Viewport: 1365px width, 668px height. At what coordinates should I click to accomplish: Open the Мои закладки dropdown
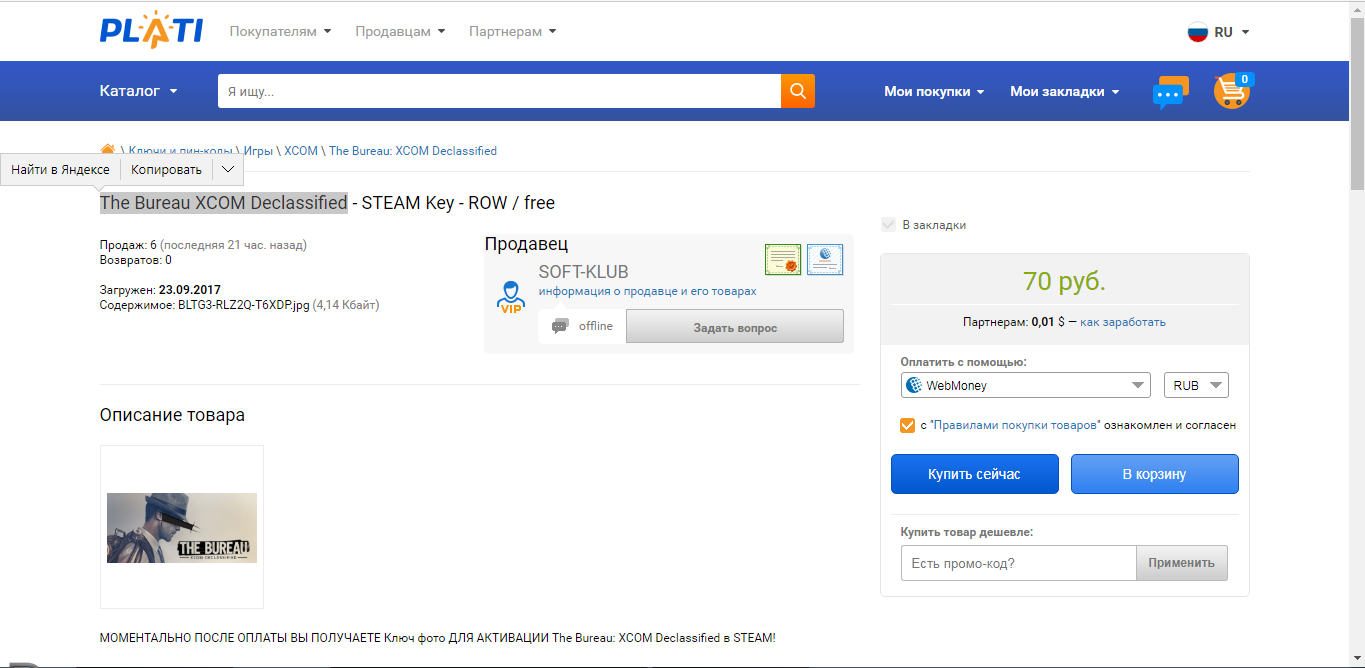[1064, 91]
